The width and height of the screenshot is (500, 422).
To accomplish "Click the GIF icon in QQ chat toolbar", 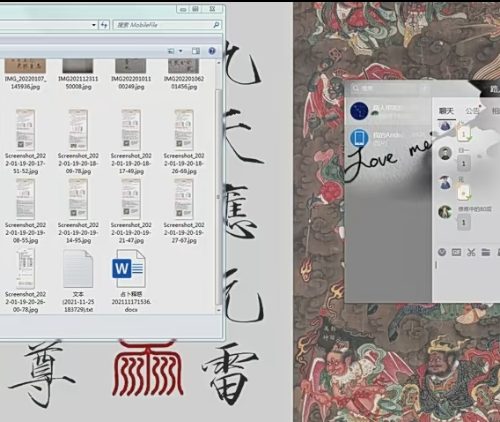I will (x=456, y=252).
